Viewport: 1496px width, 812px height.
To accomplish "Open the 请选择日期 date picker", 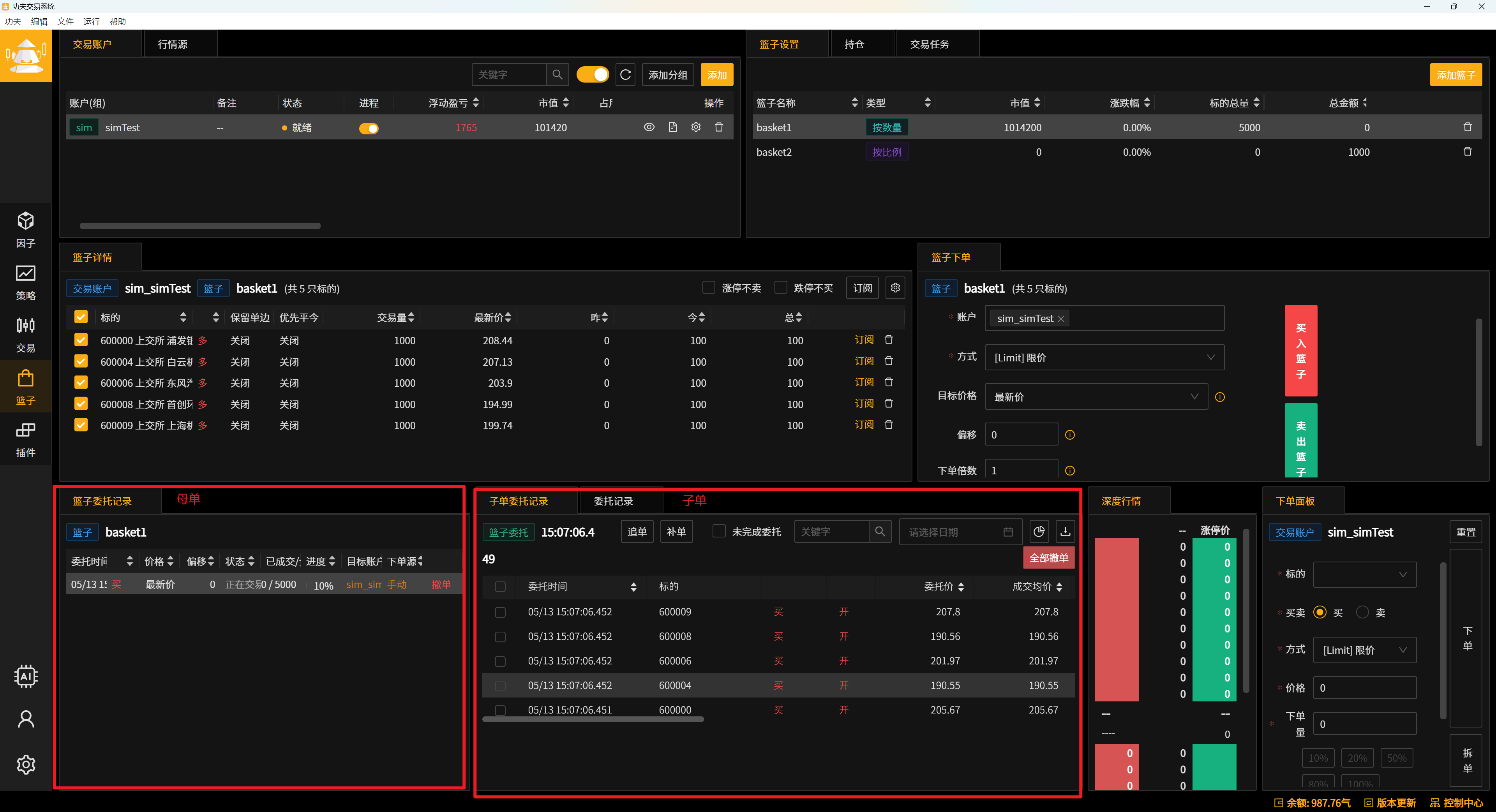I will (x=961, y=532).
